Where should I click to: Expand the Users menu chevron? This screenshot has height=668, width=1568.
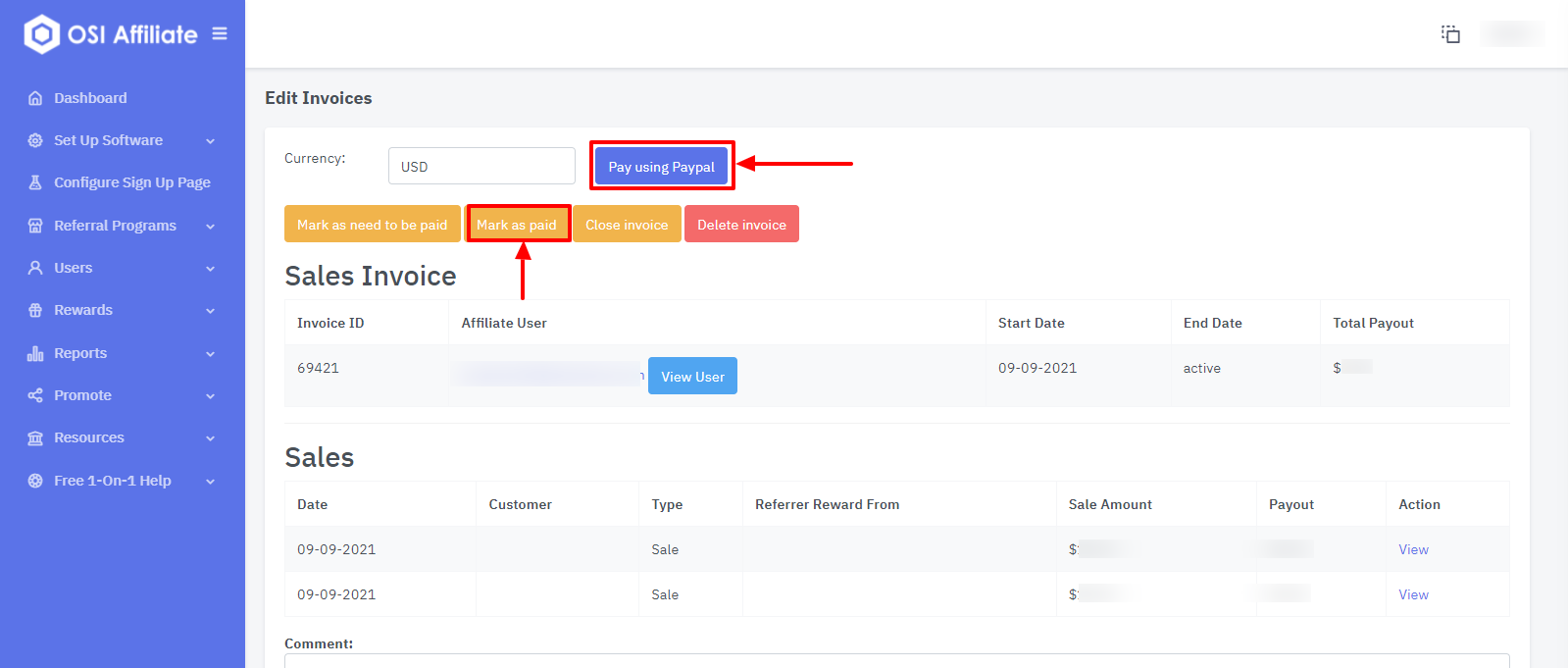[x=210, y=269]
